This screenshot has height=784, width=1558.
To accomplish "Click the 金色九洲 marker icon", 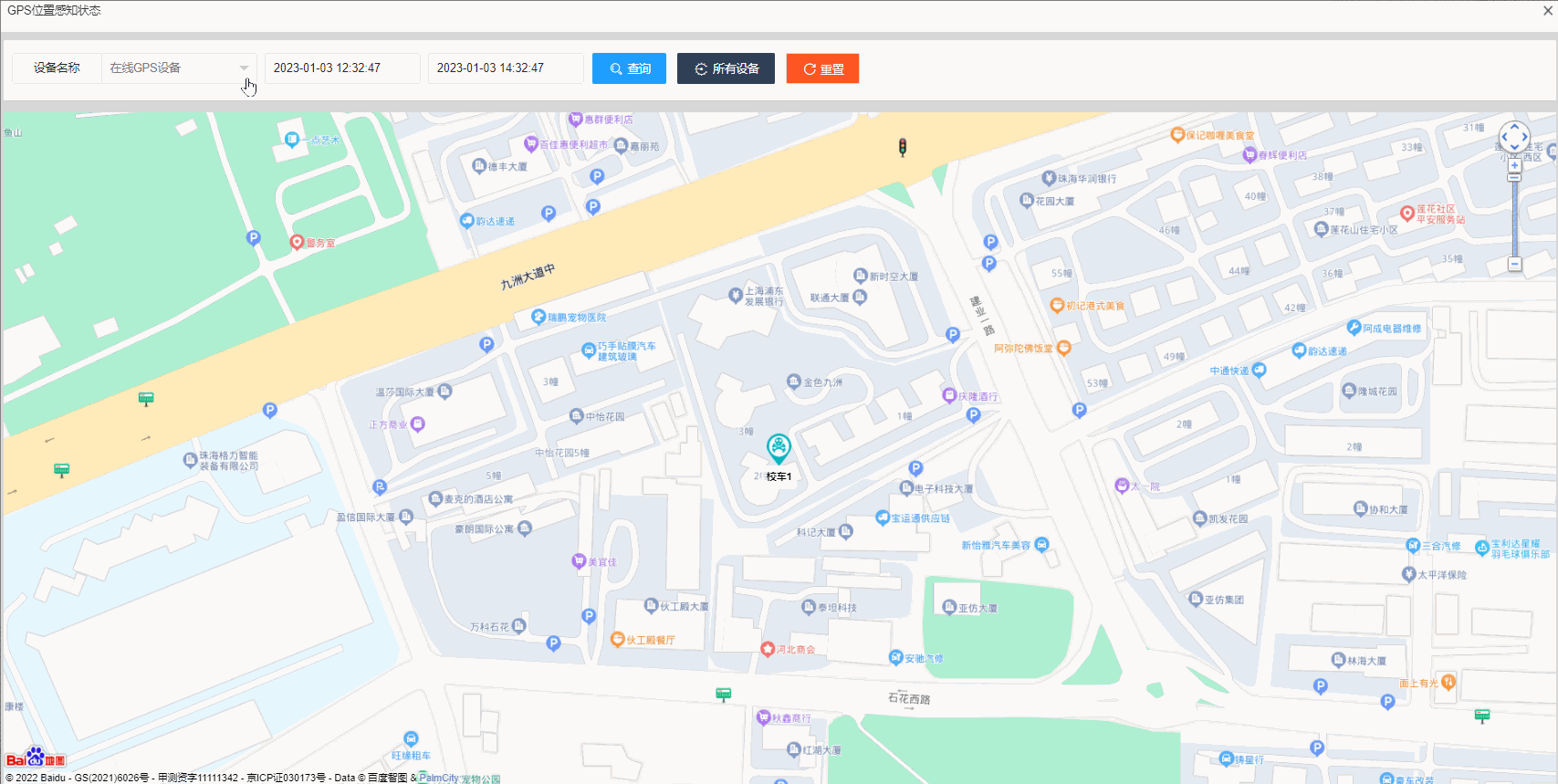I will 794,382.
